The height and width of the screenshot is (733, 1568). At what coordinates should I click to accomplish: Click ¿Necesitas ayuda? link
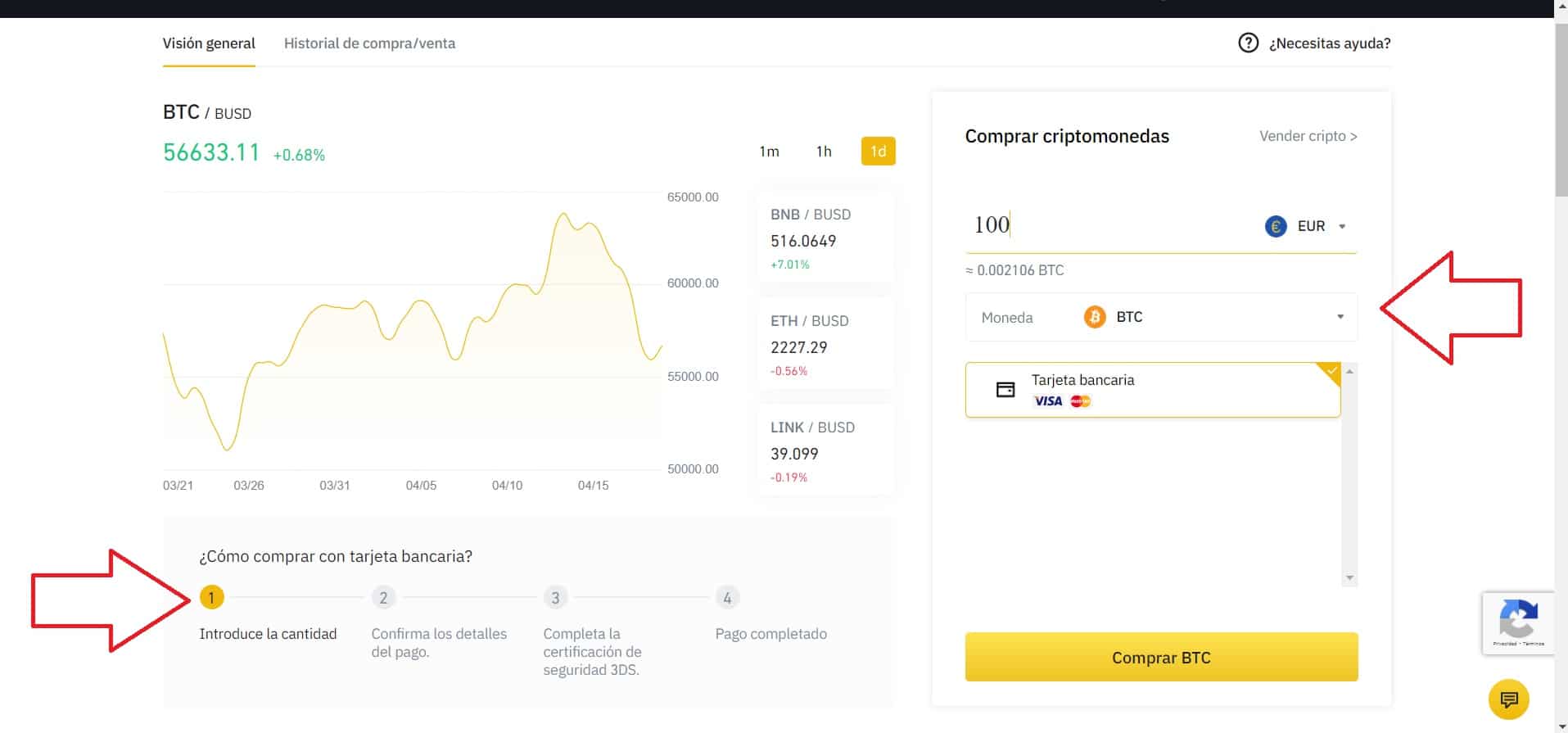pyautogui.click(x=1330, y=43)
